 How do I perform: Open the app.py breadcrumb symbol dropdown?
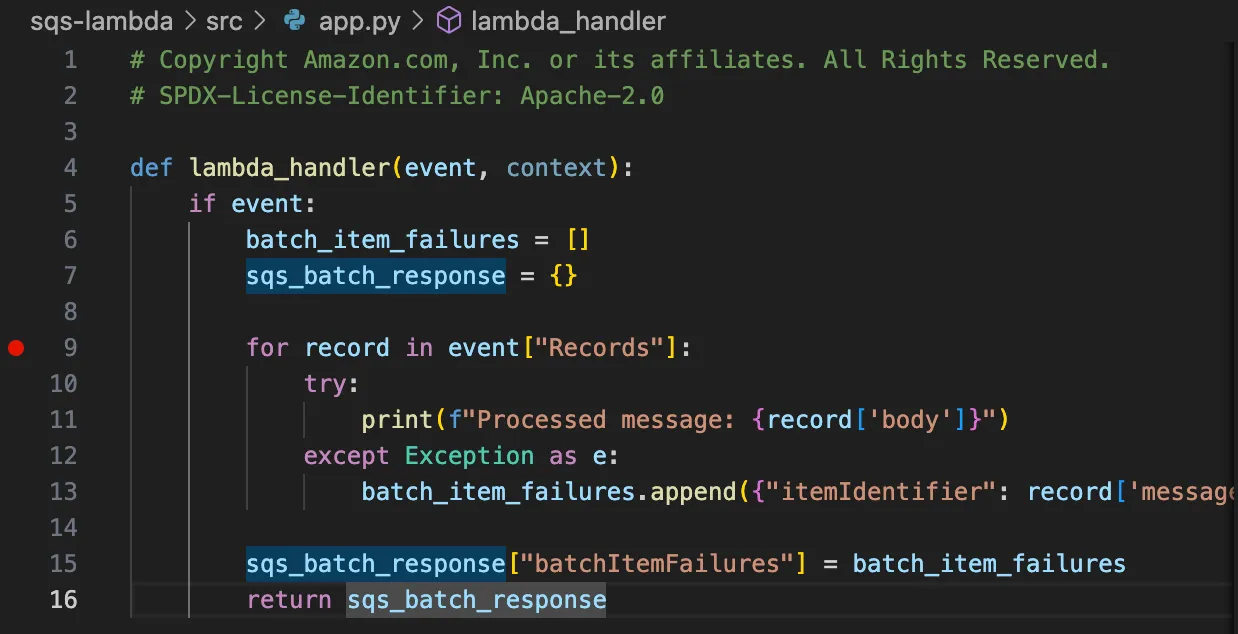point(359,20)
